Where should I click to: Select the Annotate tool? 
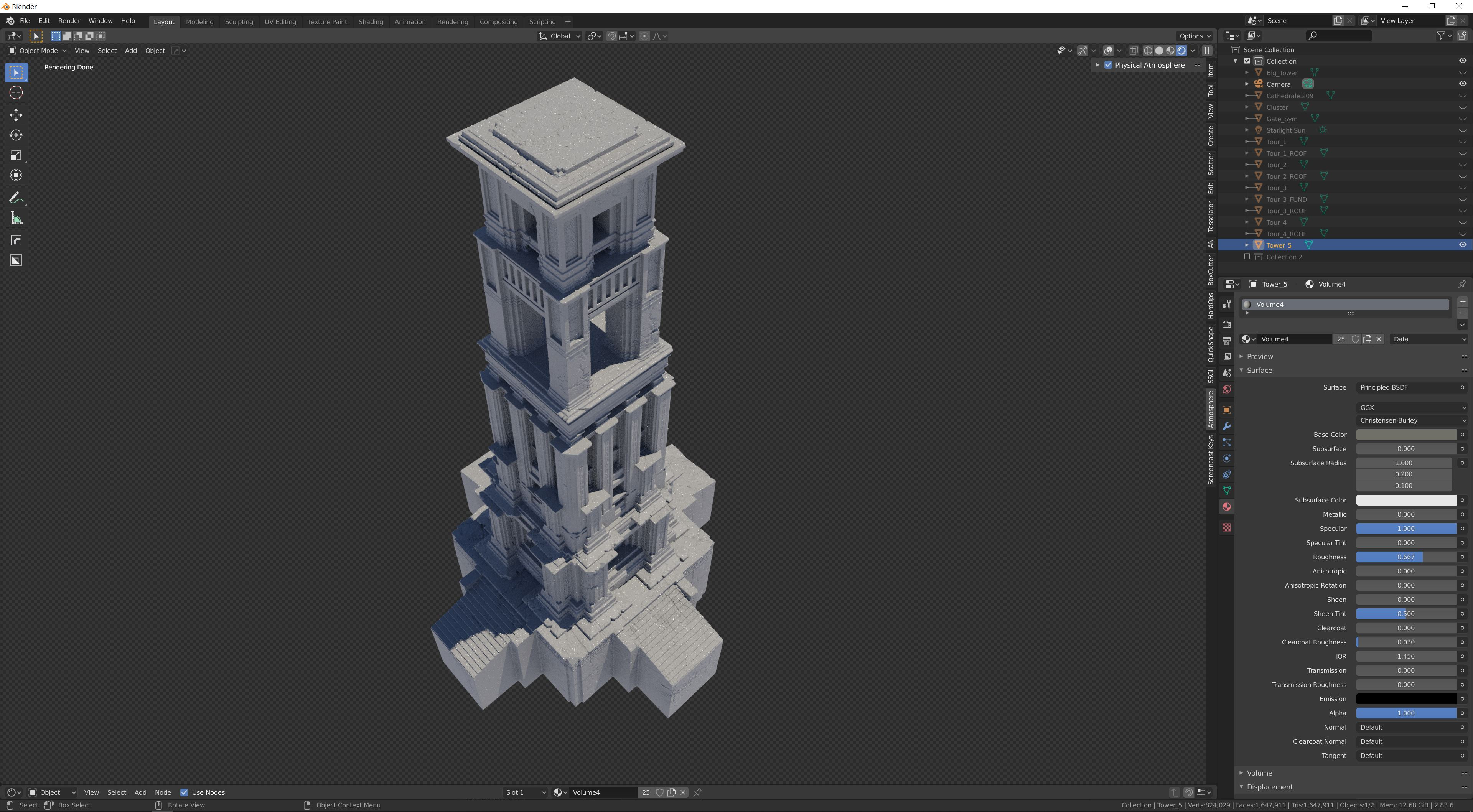click(x=16, y=198)
